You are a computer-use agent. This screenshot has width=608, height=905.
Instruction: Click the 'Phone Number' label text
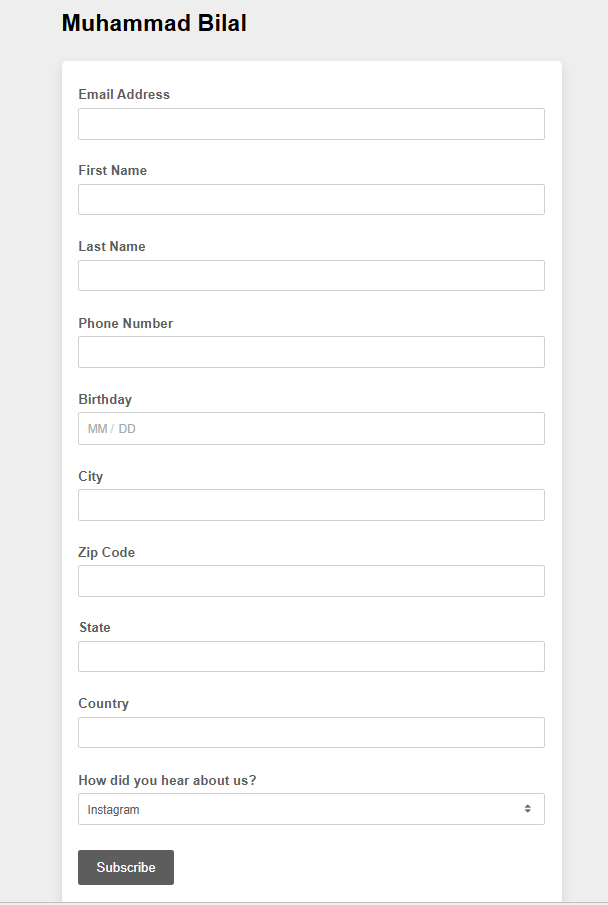(x=126, y=323)
